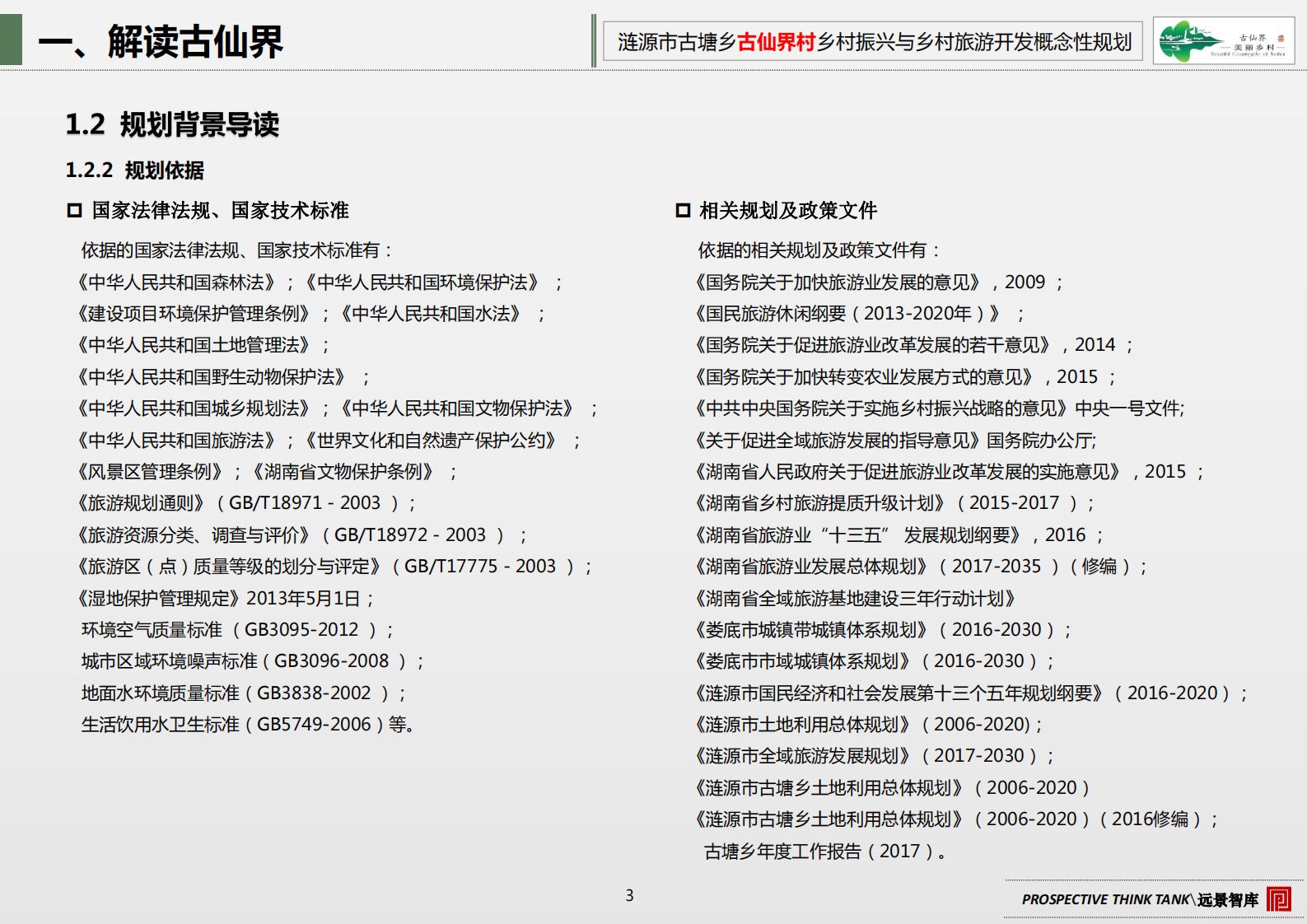1307x924 pixels.
Task: Click the title box 涟源市古塘乡古仙界村乡村振兴
Action: [x=873, y=42]
